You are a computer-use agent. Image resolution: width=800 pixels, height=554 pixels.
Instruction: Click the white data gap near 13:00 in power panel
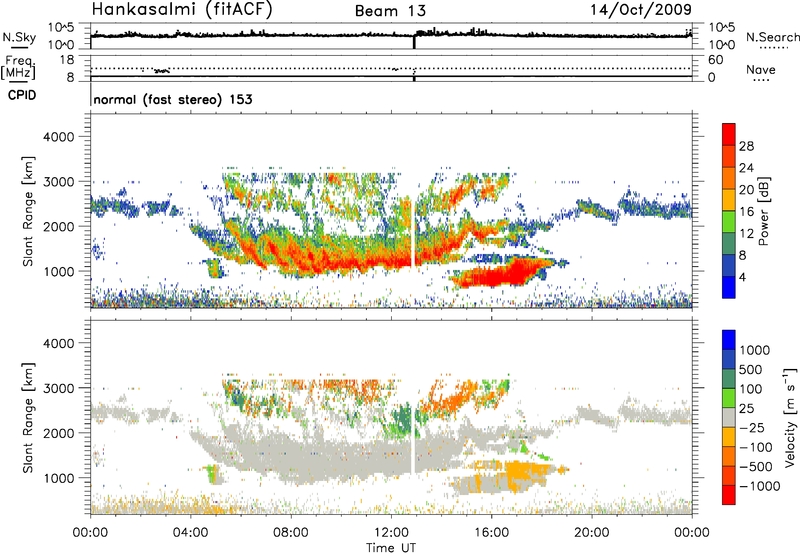[x=413, y=232]
